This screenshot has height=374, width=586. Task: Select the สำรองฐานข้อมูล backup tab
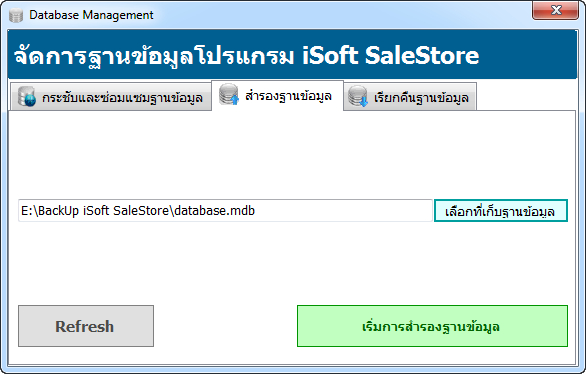coord(277,96)
